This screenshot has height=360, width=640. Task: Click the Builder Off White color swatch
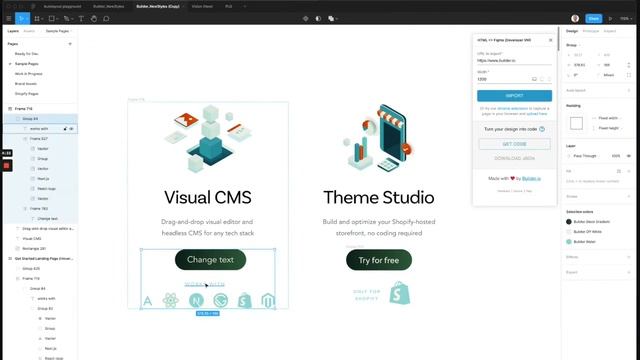569,232
